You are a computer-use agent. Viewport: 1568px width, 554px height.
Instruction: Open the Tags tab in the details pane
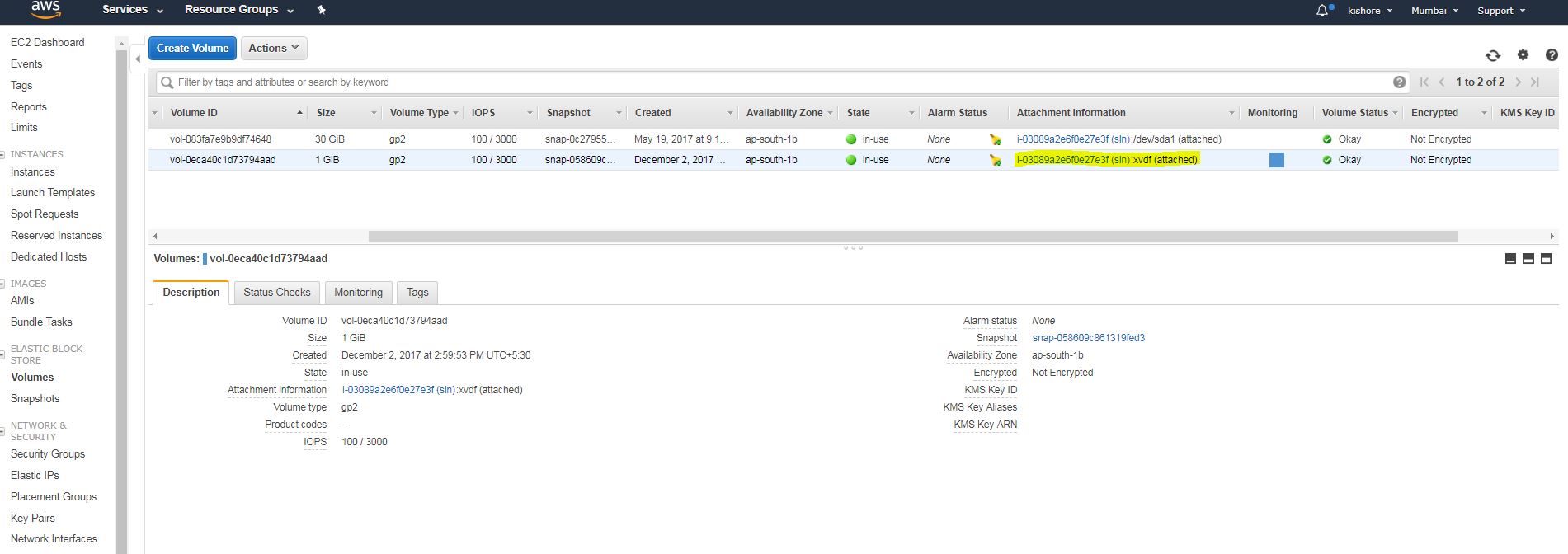417,293
